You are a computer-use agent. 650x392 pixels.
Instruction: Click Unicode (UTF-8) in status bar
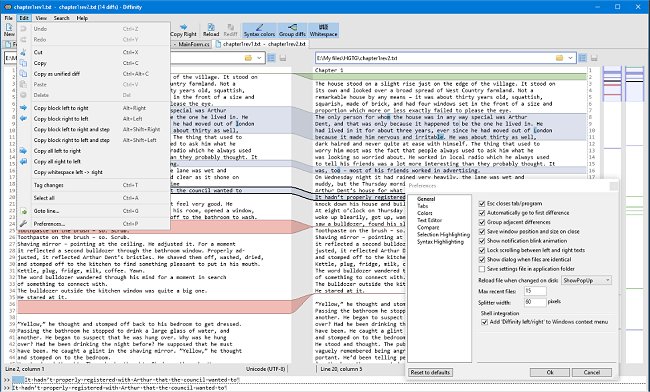[x=265, y=369]
